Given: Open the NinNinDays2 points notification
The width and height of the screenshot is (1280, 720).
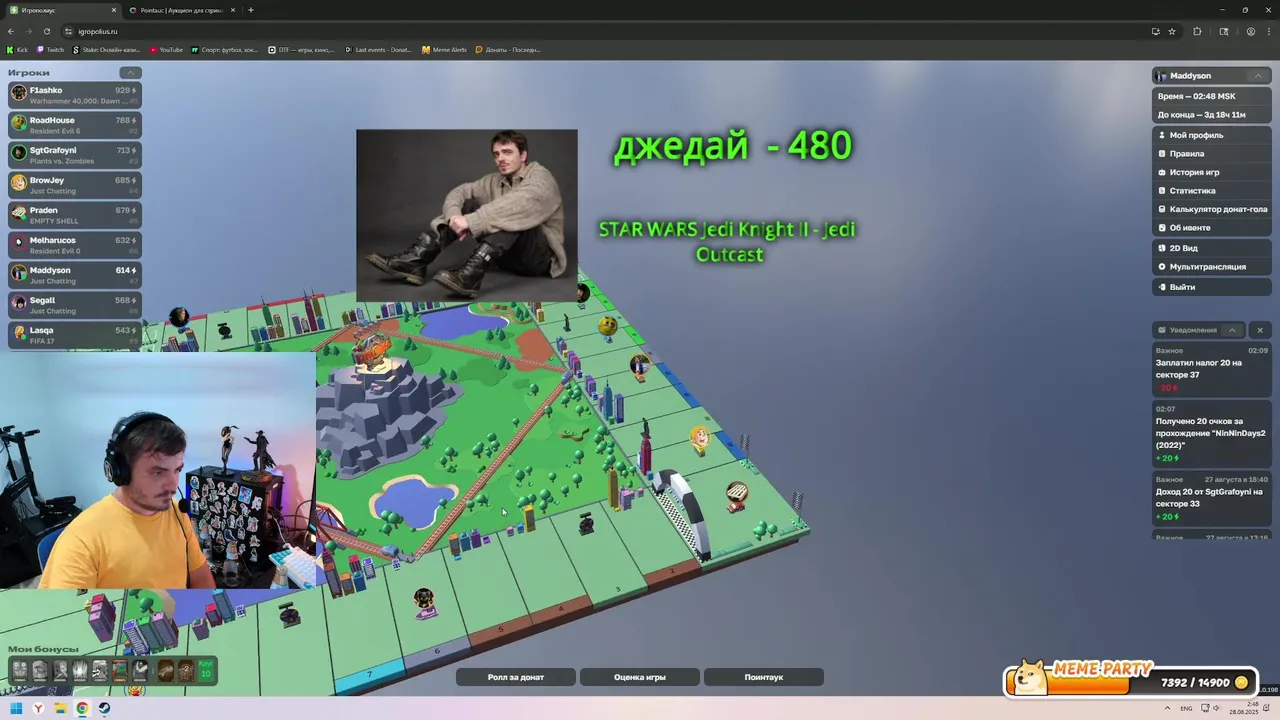Looking at the screenshot, I should pos(1211,433).
